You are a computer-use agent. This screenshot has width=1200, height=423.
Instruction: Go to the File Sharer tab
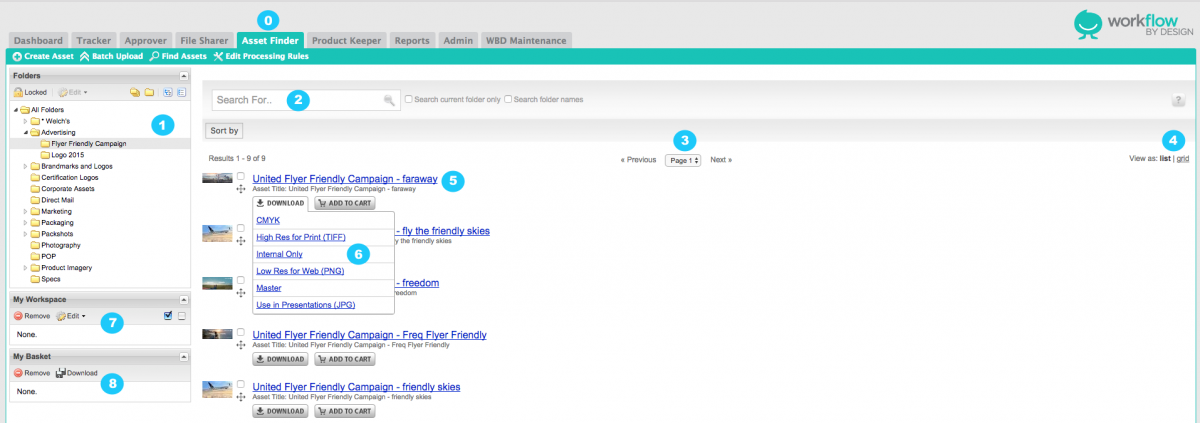tap(205, 40)
